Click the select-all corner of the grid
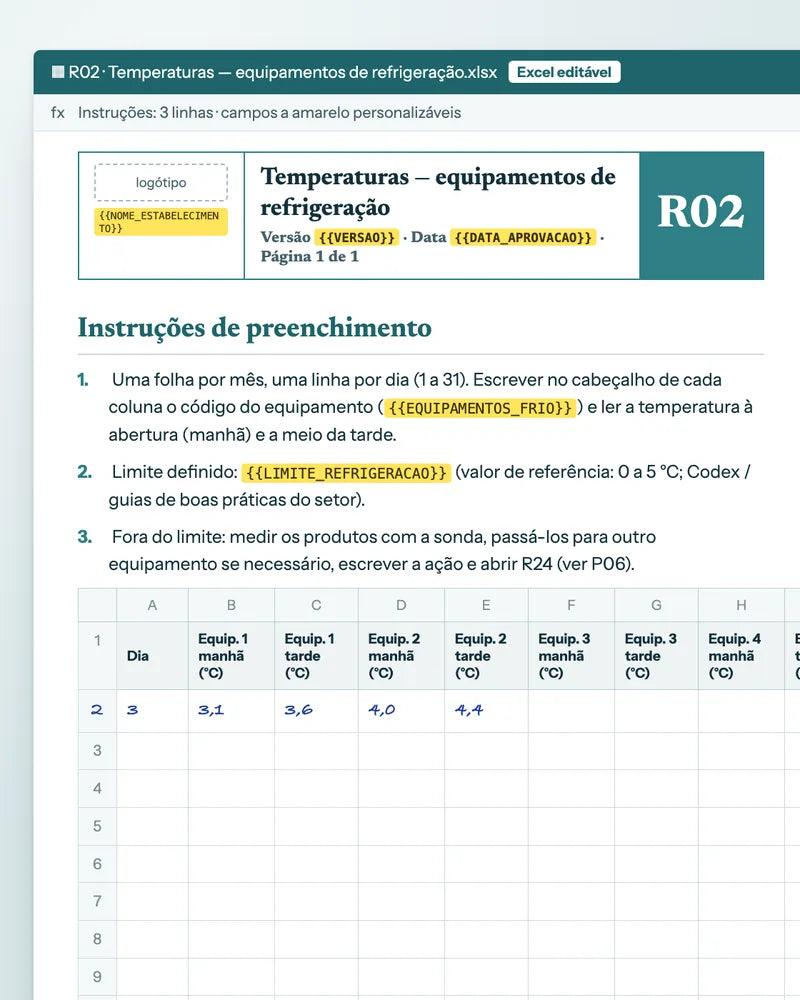 tap(97, 605)
